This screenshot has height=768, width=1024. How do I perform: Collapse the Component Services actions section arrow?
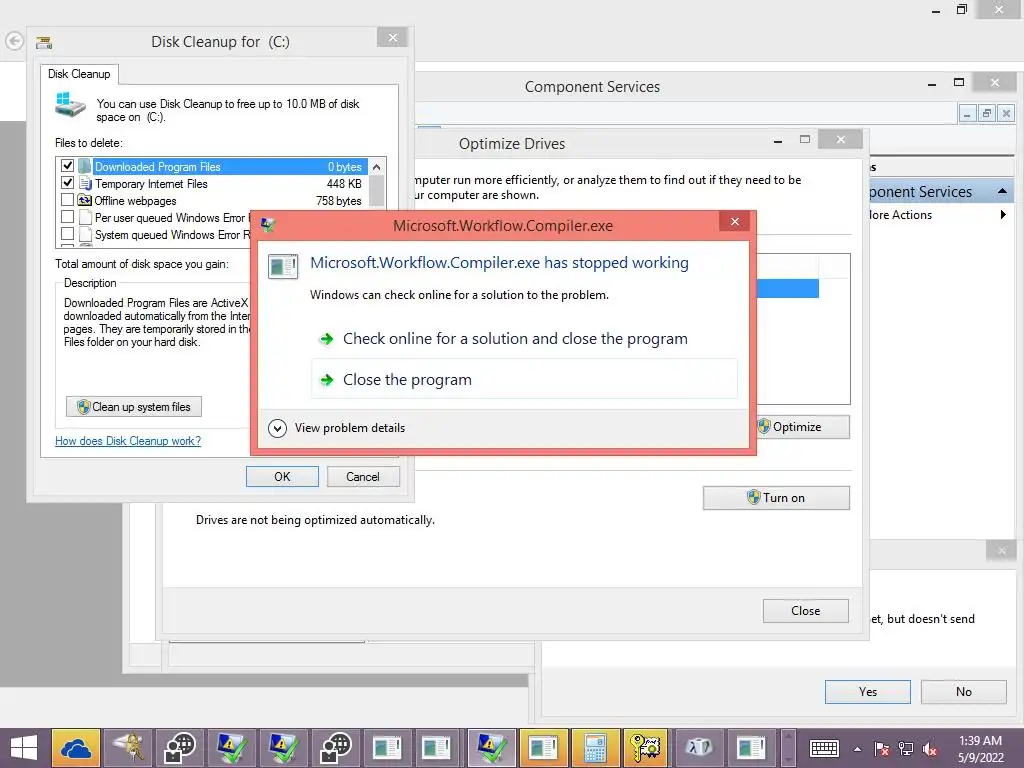(x=1002, y=191)
